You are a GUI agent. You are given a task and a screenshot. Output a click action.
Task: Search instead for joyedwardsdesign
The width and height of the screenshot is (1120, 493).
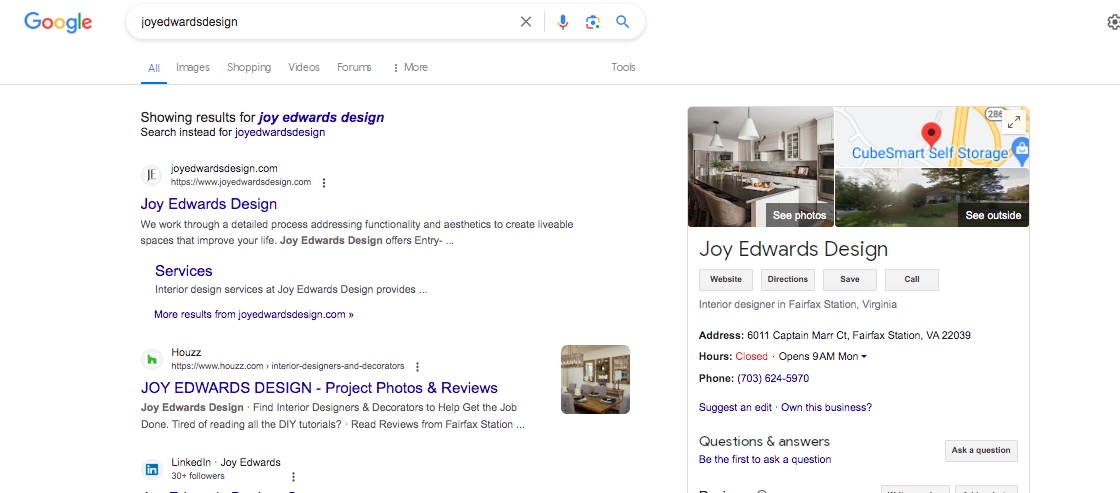click(x=280, y=132)
